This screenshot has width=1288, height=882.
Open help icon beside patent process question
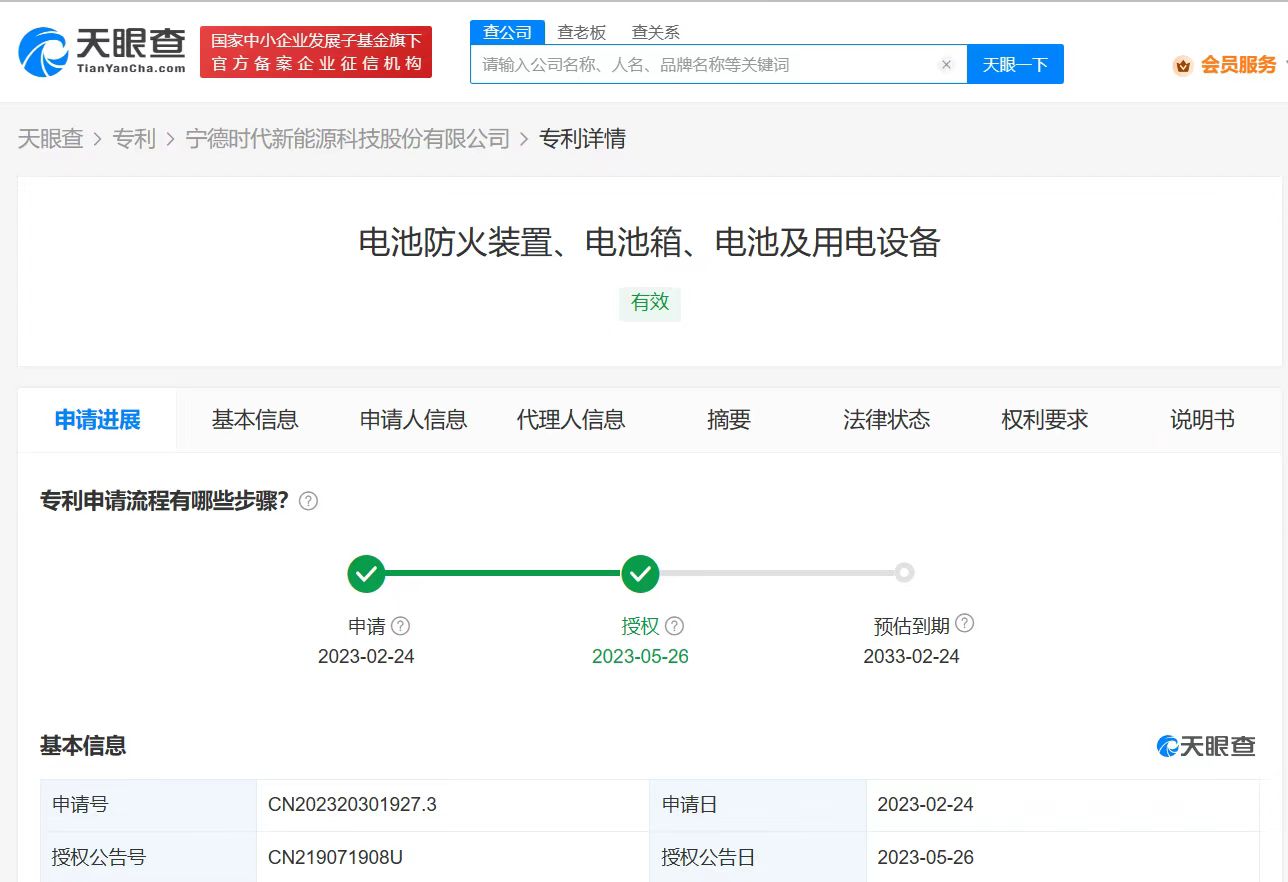309,501
